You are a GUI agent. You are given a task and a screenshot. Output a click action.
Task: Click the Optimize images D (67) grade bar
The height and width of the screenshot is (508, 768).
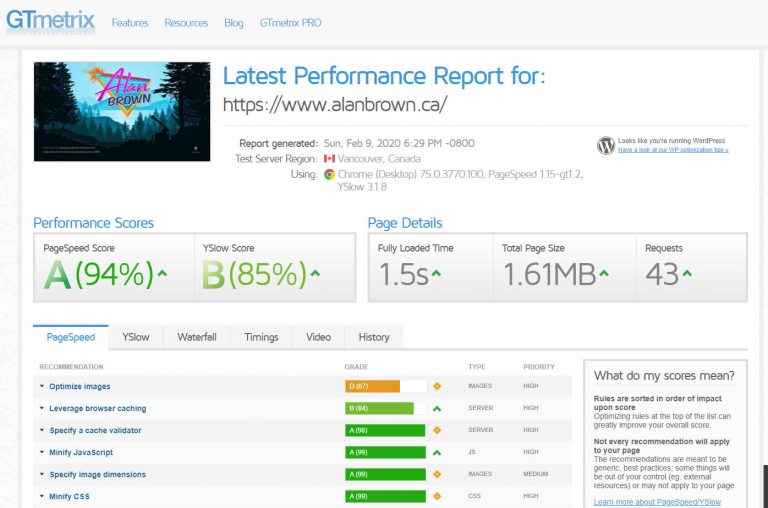click(386, 386)
